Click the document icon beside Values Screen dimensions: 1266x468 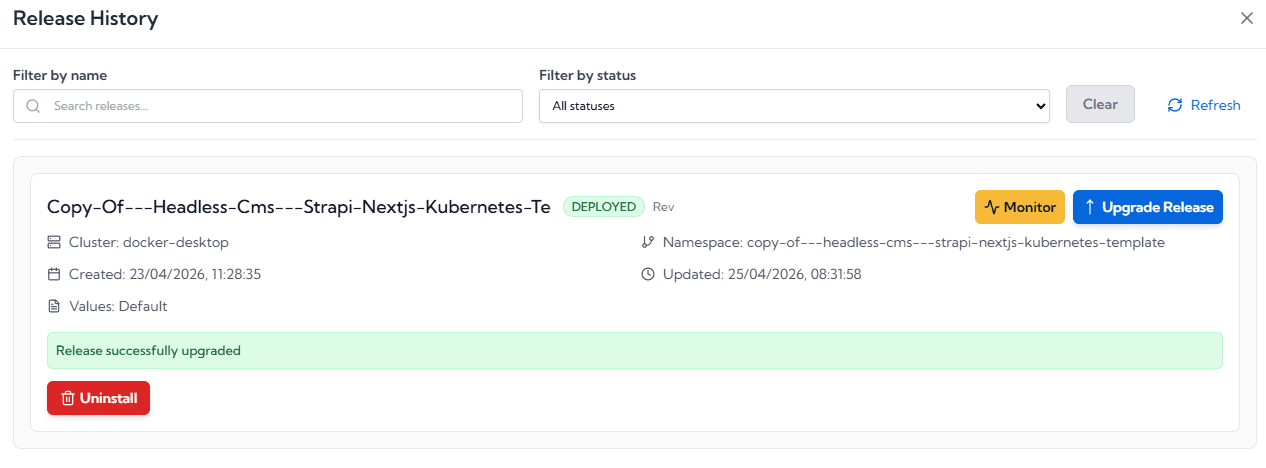coord(54,306)
